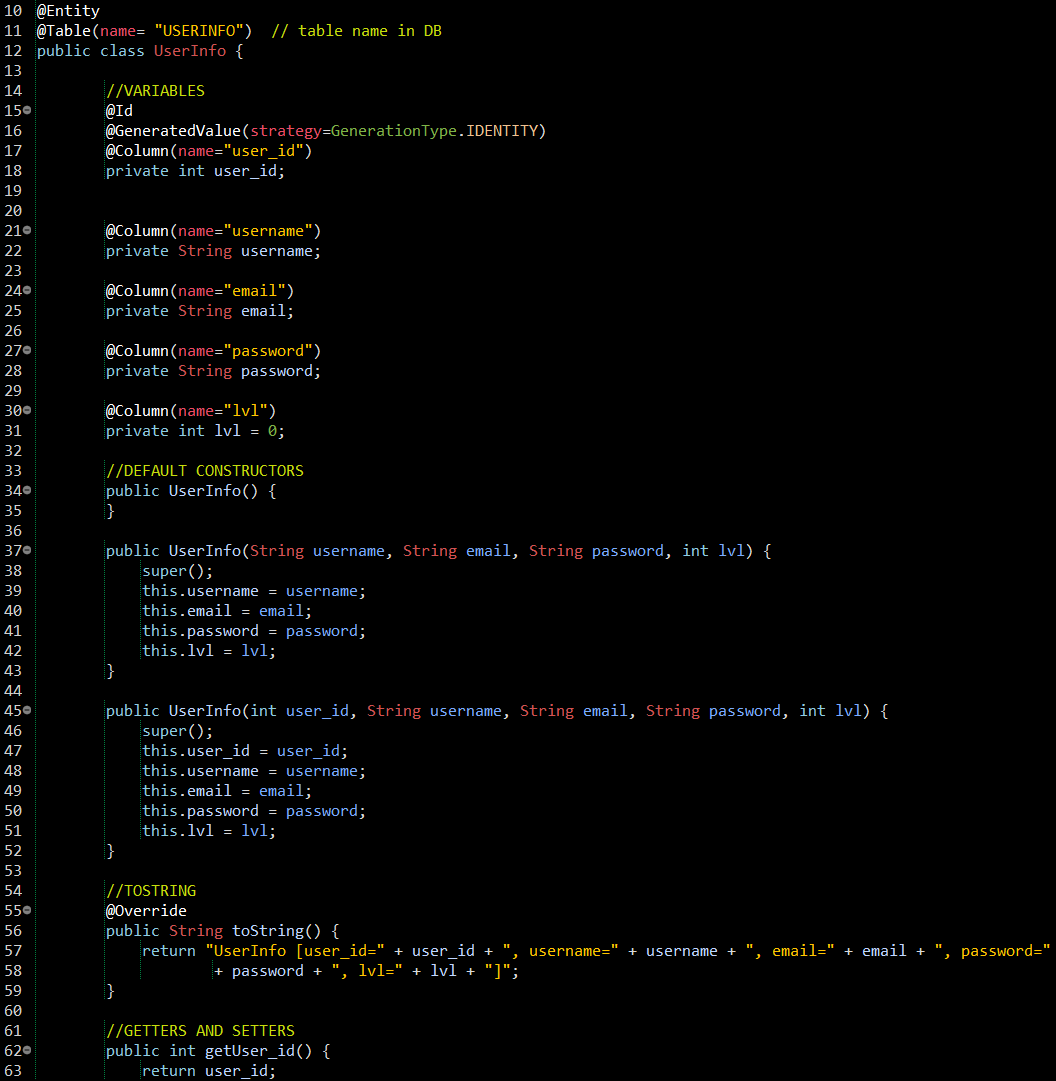Viewport: 1056px width, 1081px height.
Task: Collapse the getUser_id fold on line 62
Action: [27, 1049]
